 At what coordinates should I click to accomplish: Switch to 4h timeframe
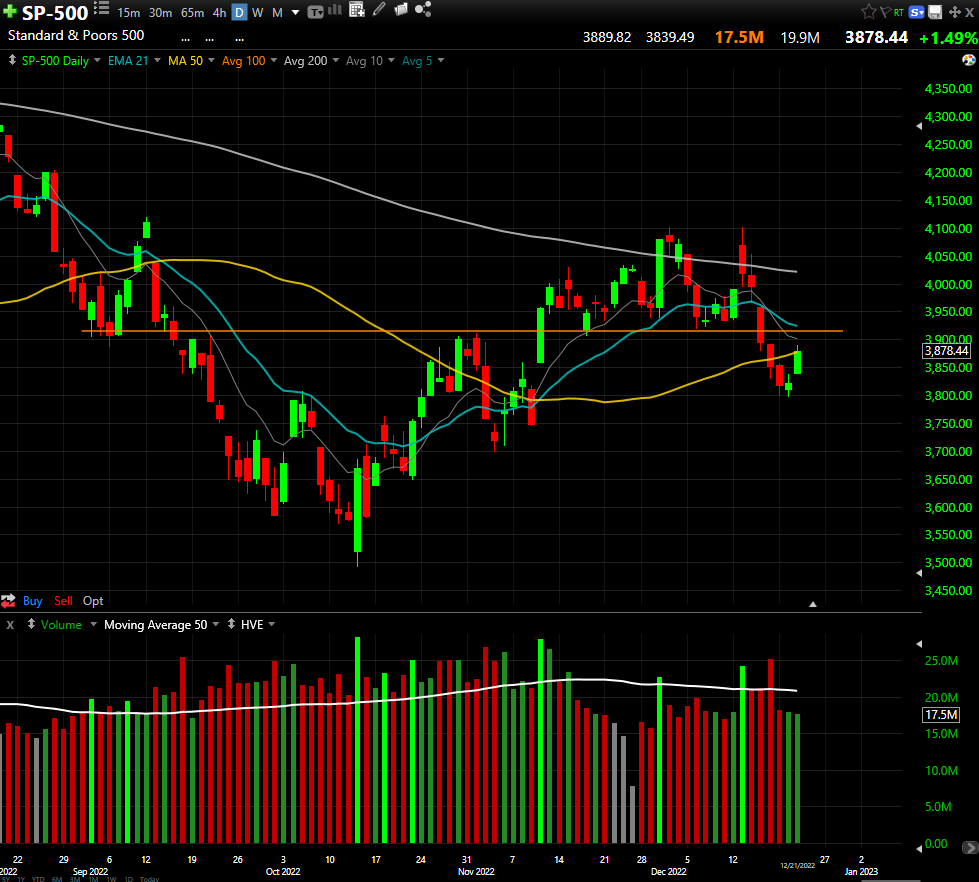tap(219, 12)
